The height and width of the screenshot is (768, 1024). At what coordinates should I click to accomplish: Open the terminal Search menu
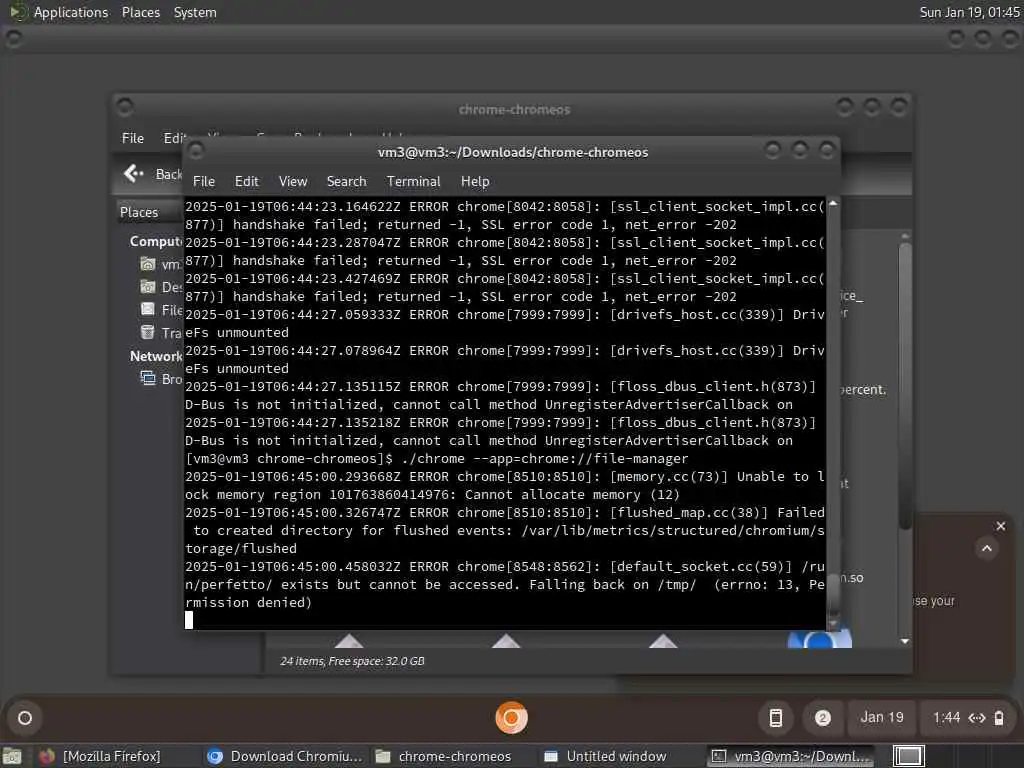pos(346,182)
